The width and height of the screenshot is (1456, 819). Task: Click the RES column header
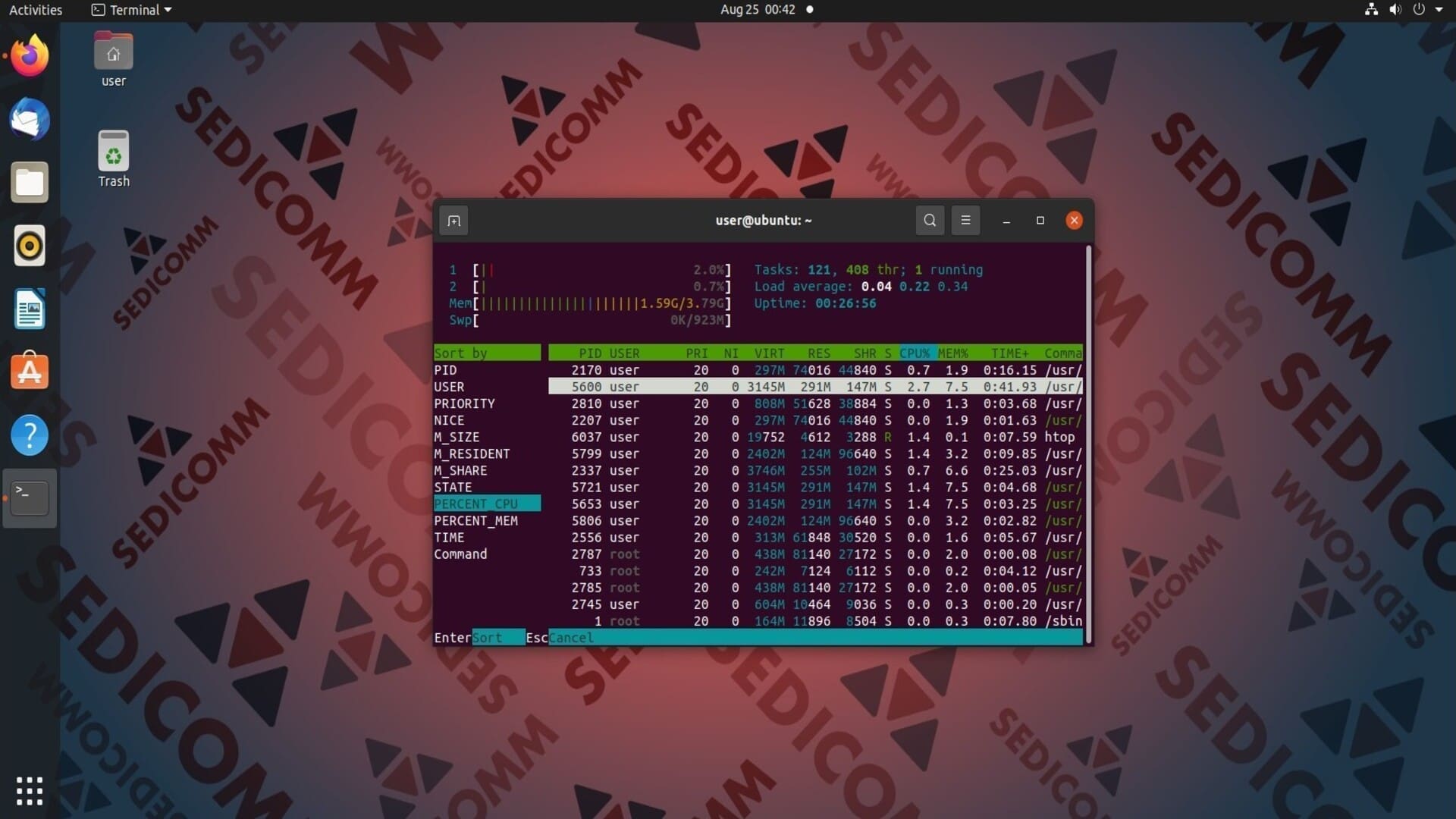[818, 353]
